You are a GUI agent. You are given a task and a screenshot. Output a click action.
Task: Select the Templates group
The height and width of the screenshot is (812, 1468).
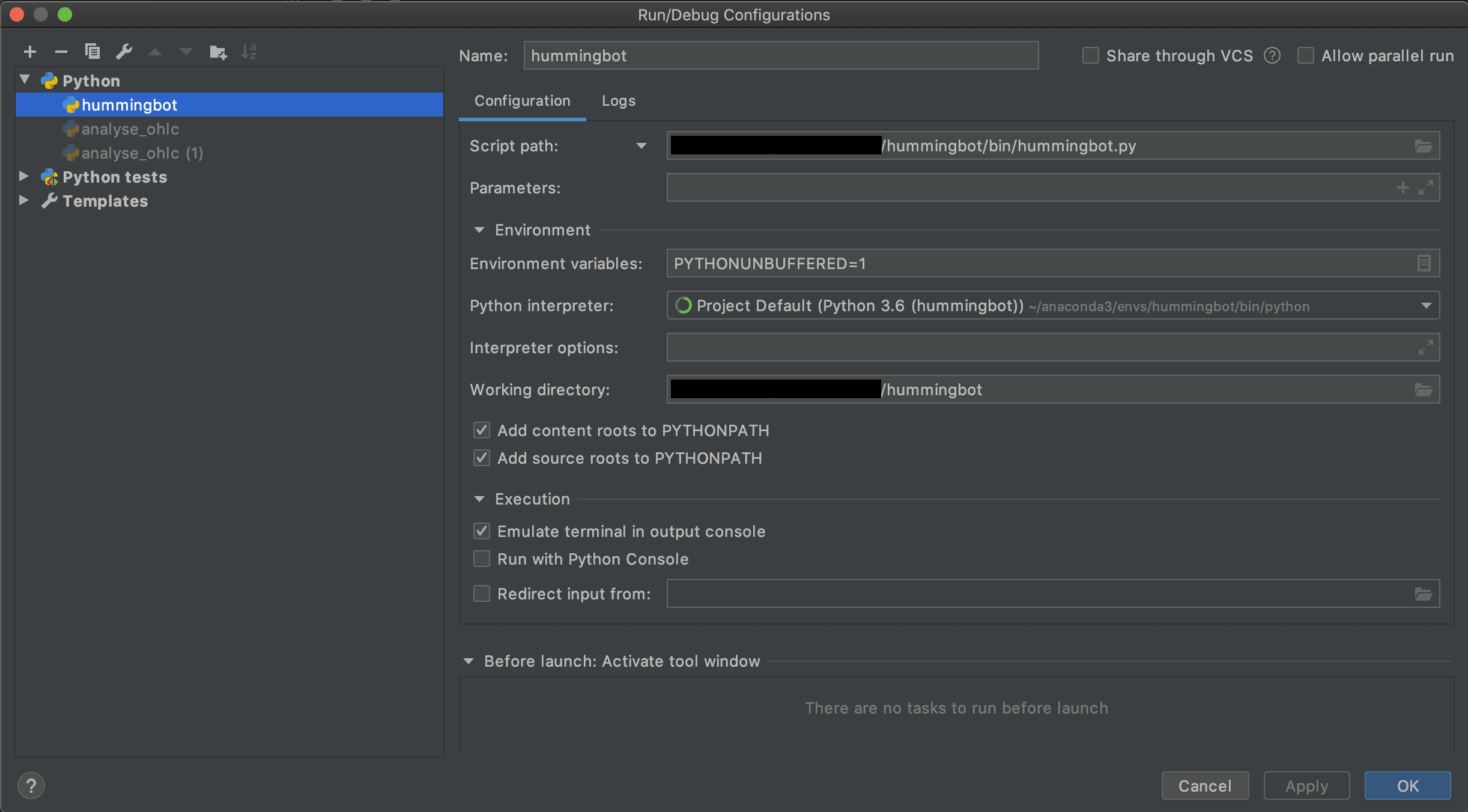point(229,201)
